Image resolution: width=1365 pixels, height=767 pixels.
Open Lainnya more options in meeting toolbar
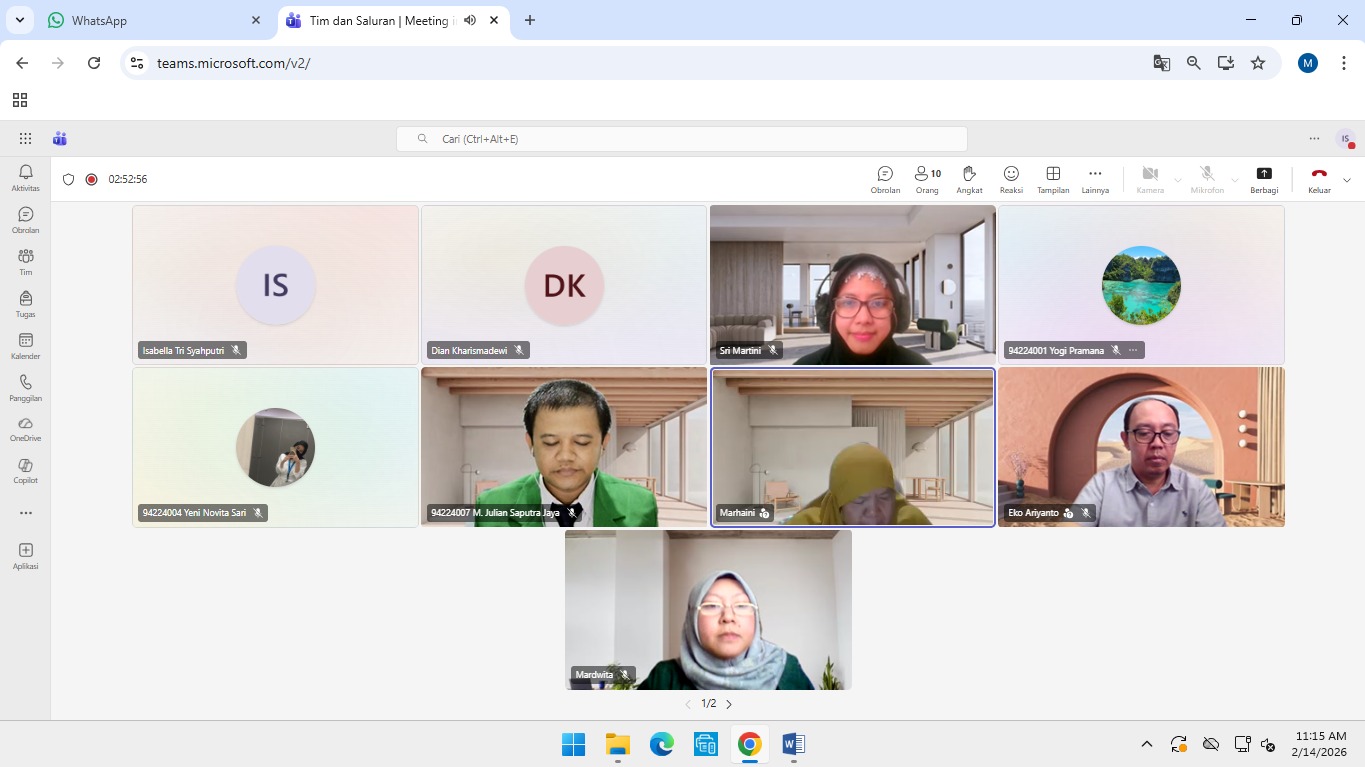point(1095,179)
